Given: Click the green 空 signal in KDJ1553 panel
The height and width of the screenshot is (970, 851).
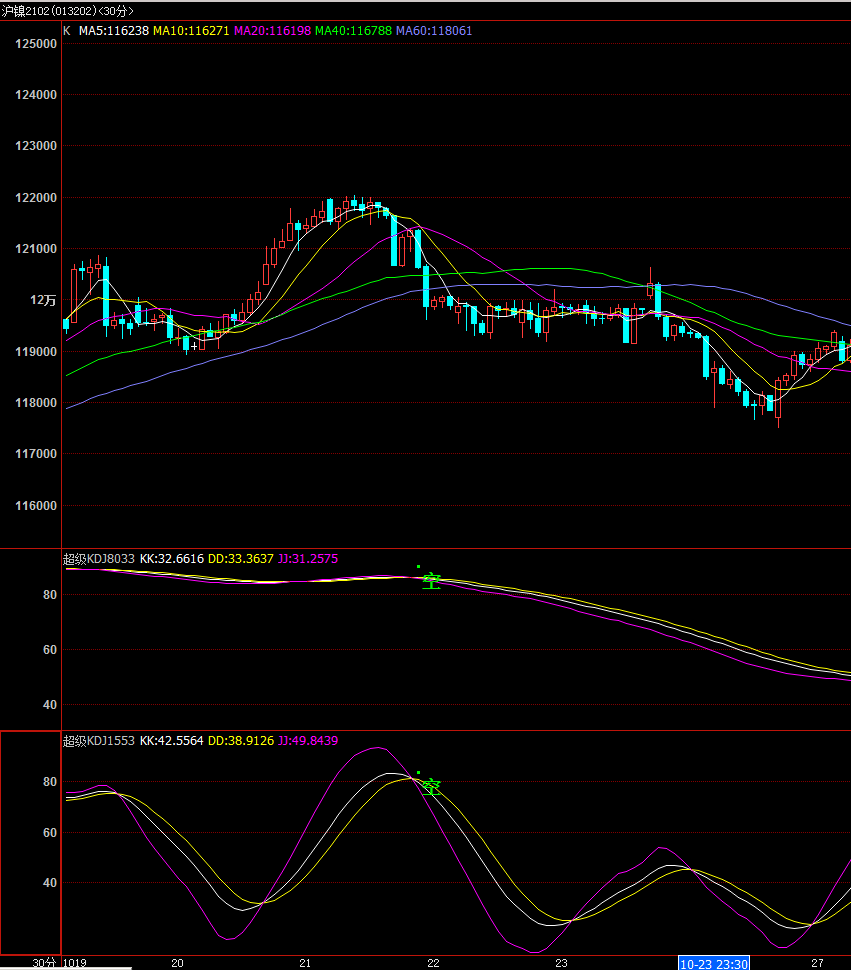Looking at the screenshot, I should tap(431, 788).
